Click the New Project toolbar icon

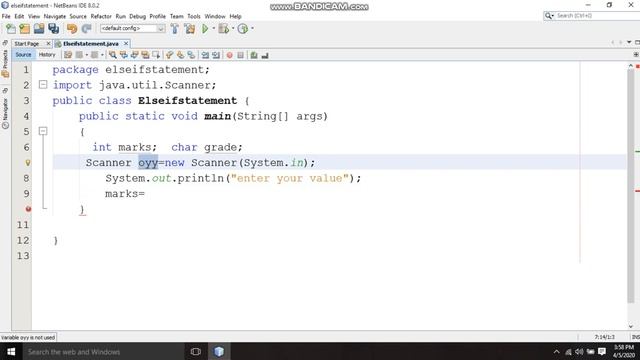coord(24,29)
